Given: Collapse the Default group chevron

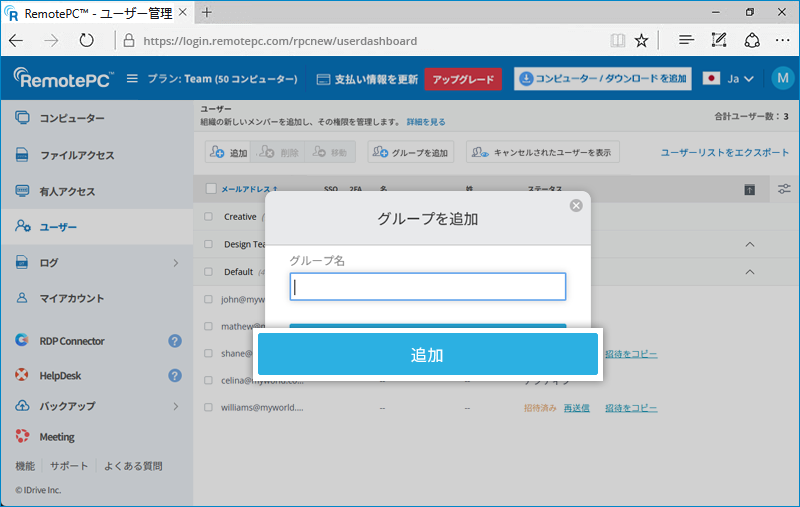Looking at the screenshot, I should pos(749,272).
